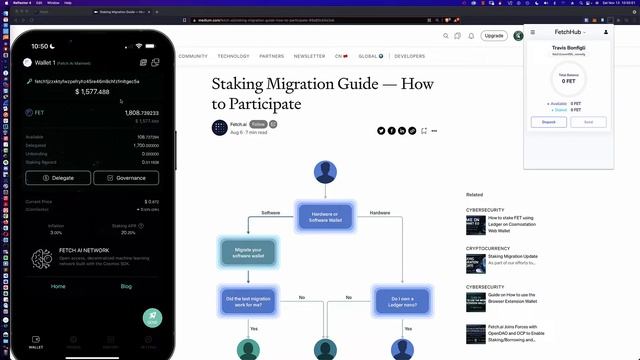Open the Window menu in menu bar
Viewport: 640px width, 360px height.
[x=53, y=2]
